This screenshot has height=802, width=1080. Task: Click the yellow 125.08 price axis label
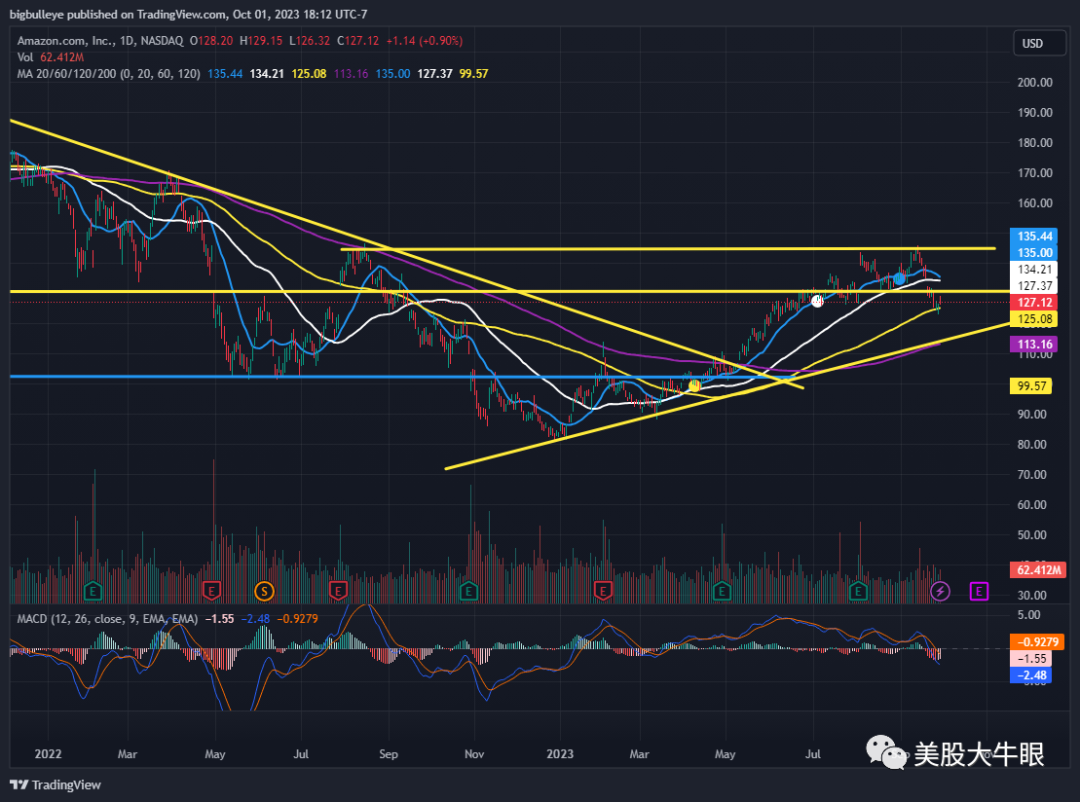point(1033,319)
